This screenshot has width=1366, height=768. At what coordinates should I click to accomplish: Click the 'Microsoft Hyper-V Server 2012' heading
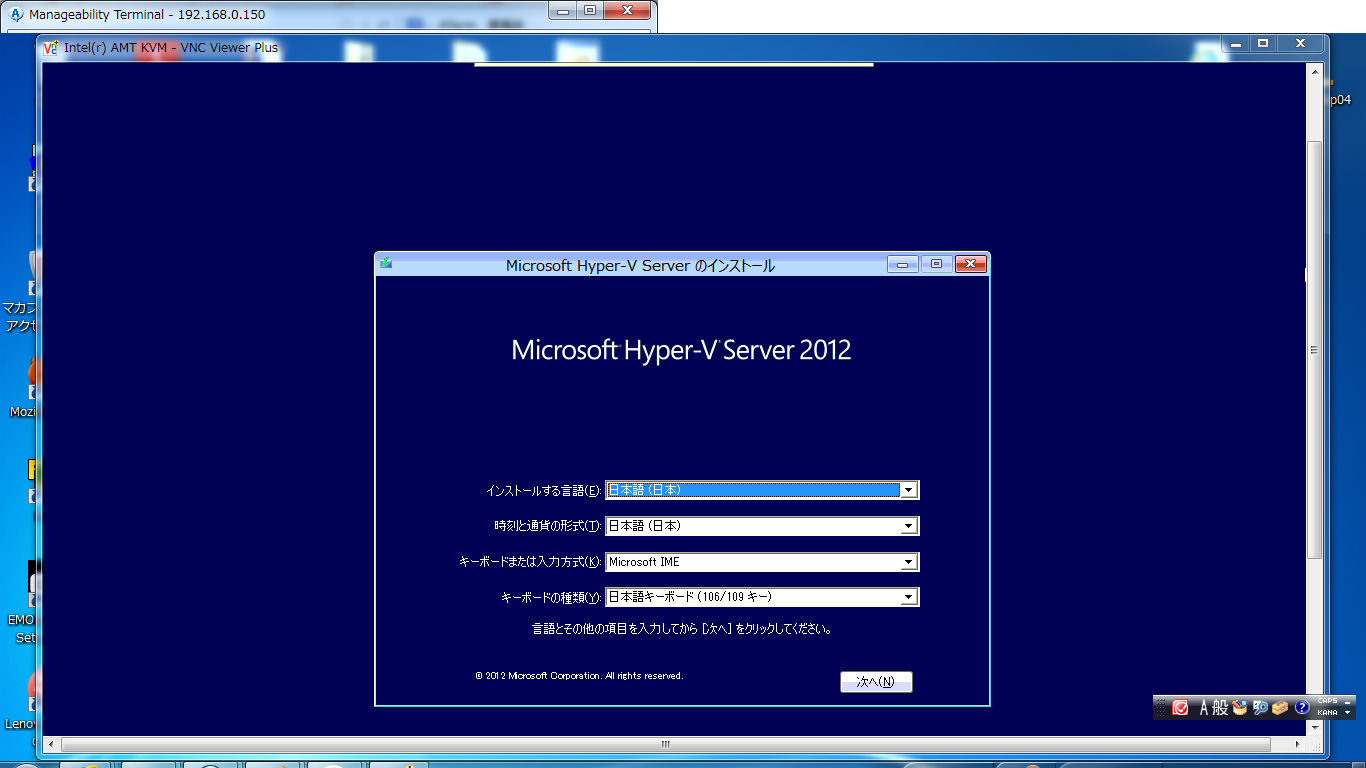tap(681, 350)
